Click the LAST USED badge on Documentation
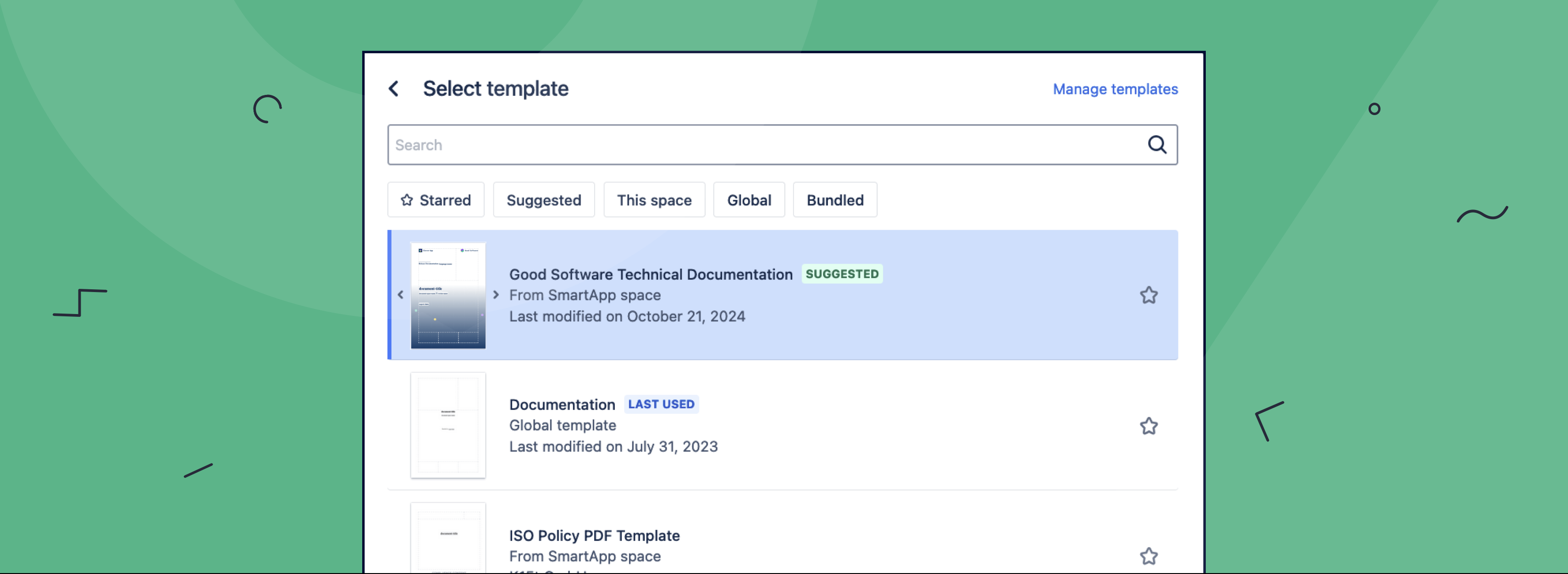This screenshot has height=574, width=1568. point(661,403)
